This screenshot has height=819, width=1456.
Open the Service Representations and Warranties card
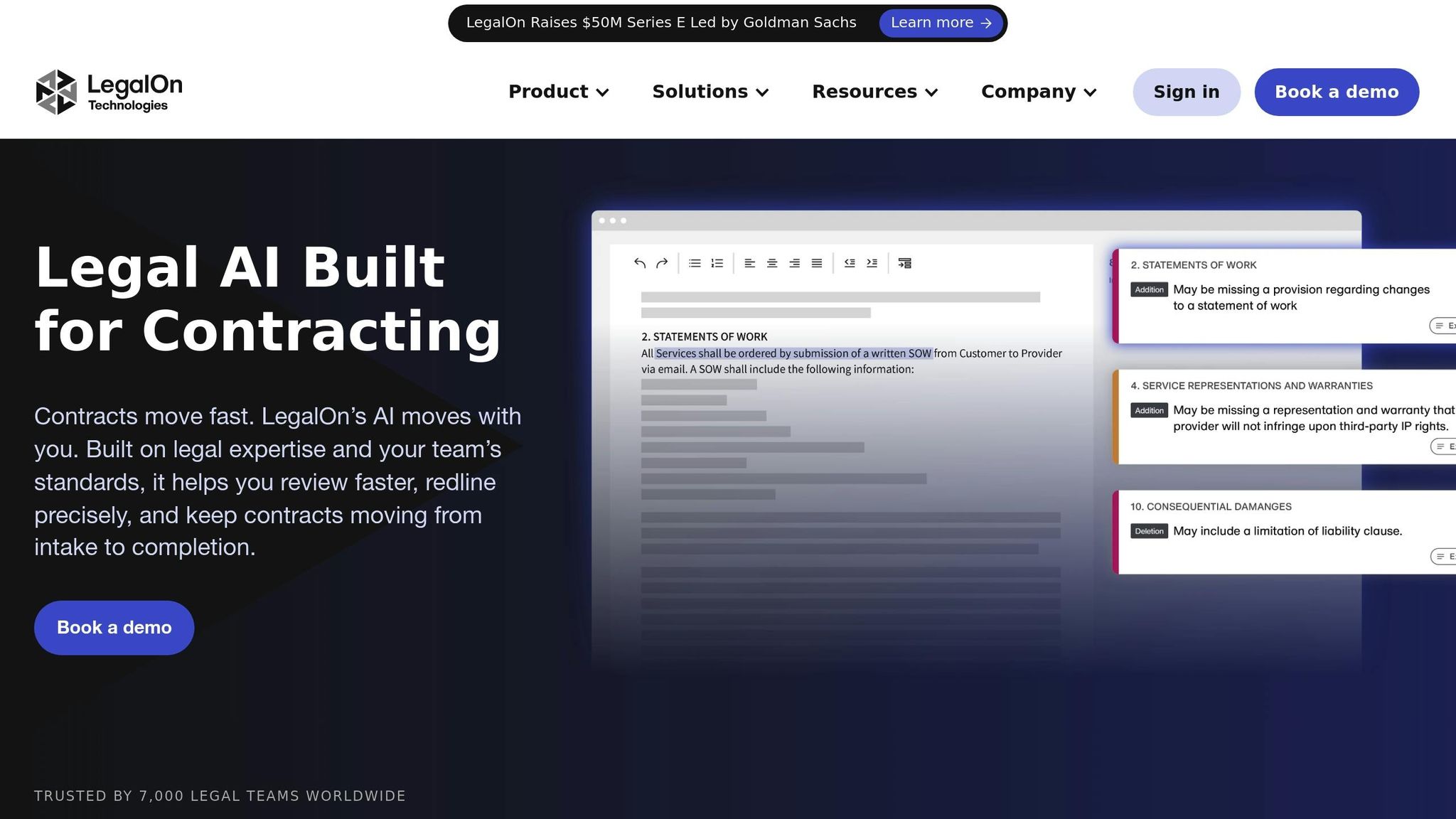pos(1284,417)
